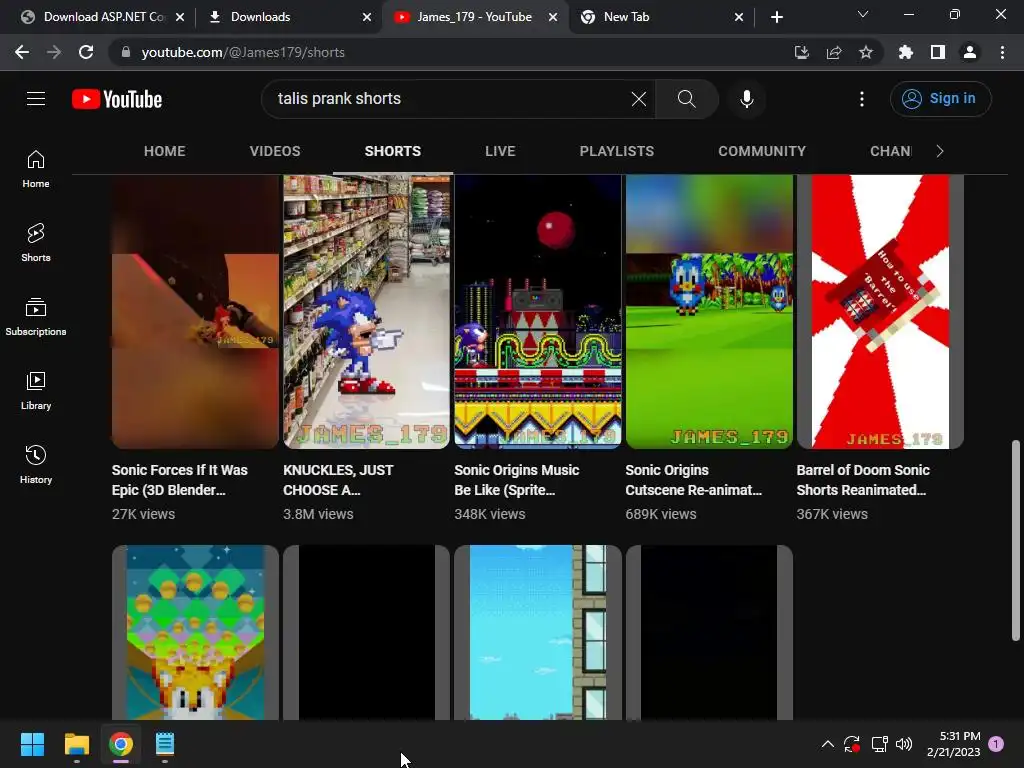The width and height of the screenshot is (1024, 768).
Task: Open a new browser tab with plus
Action: 776,17
